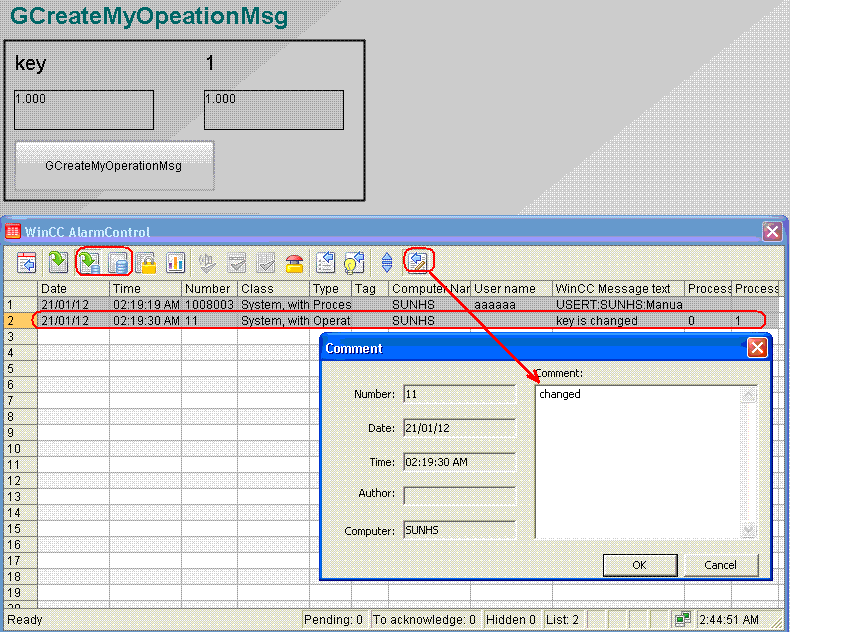This screenshot has height=632, width=851.
Task: Click the Computer field showing SUNHS
Action: (x=459, y=530)
